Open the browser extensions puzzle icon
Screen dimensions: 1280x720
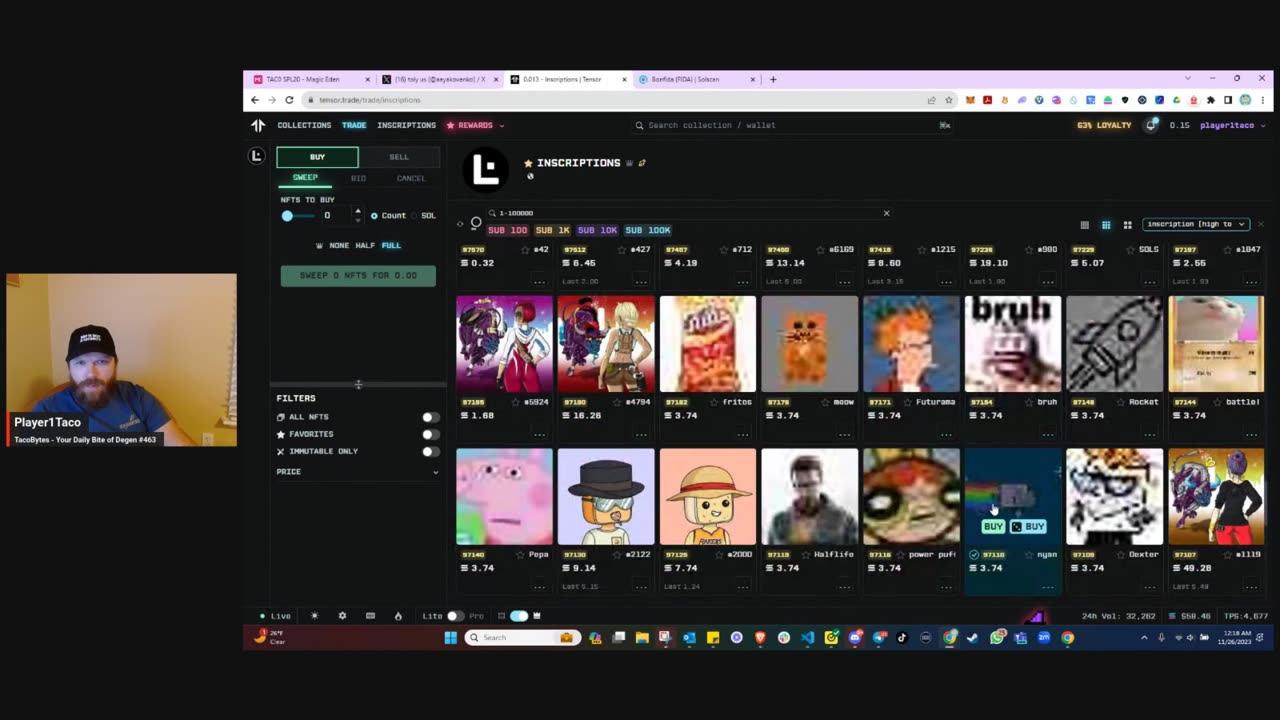(x=1211, y=100)
